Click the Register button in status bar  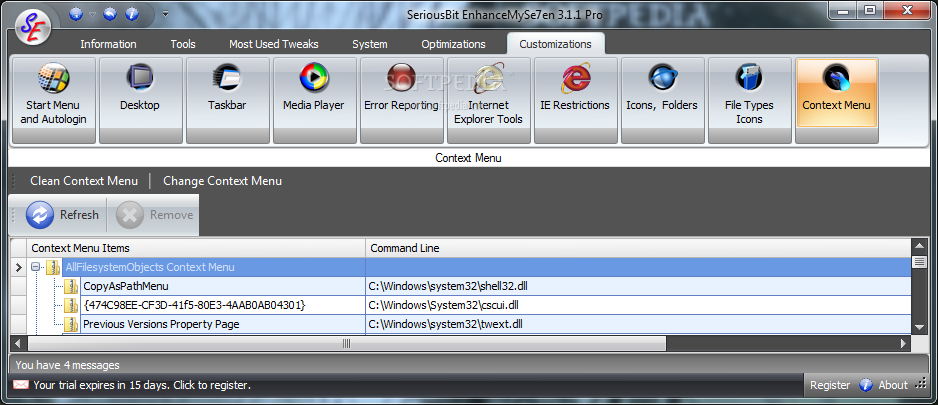830,385
